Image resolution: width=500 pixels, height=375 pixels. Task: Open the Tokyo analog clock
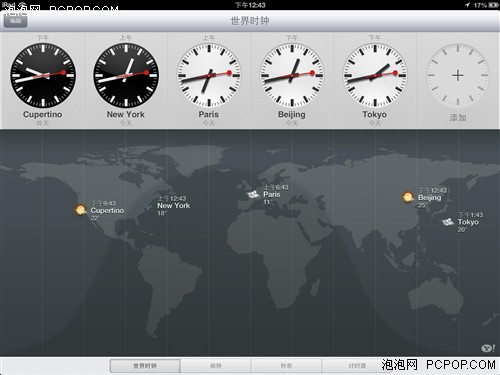(375, 75)
